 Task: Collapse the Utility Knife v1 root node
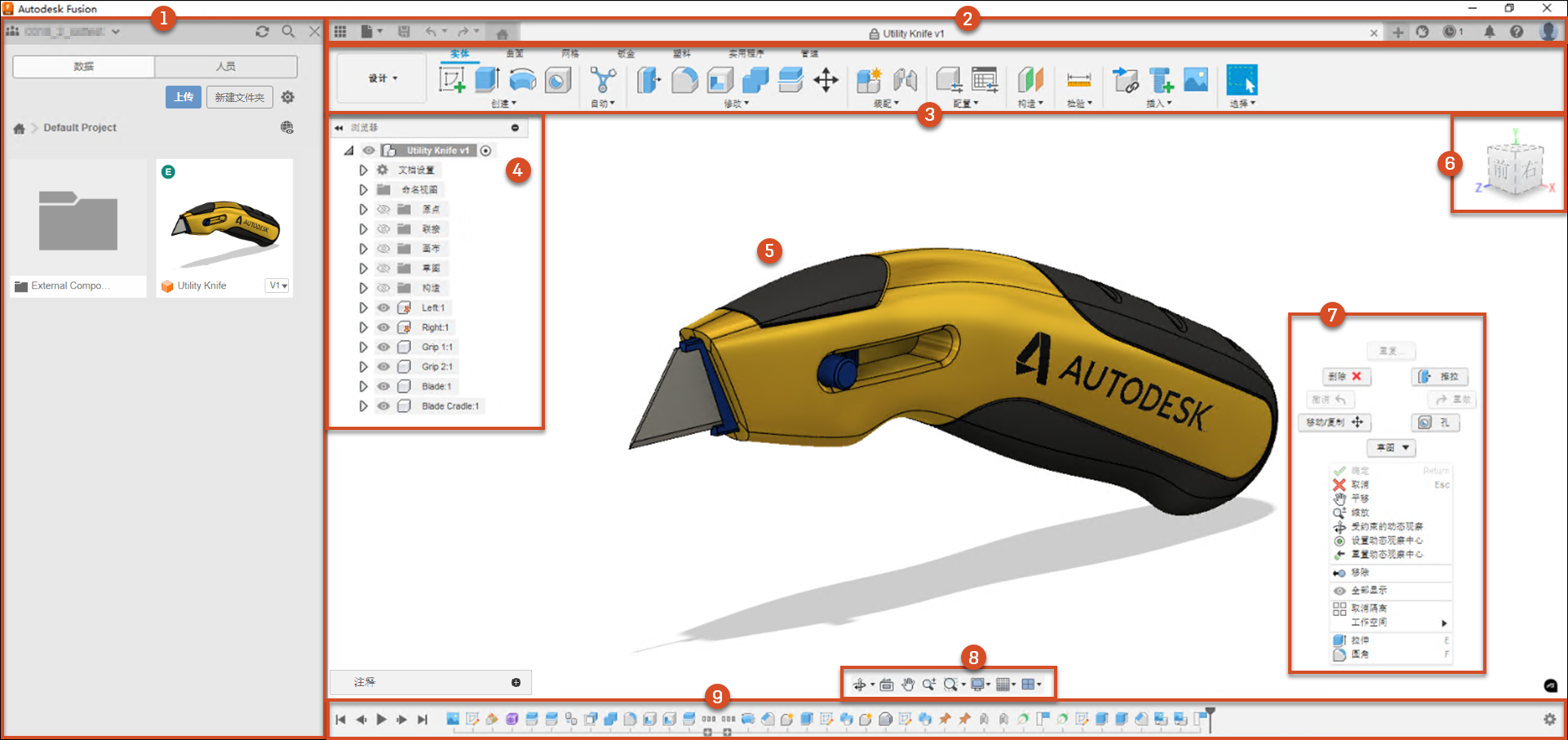coord(349,150)
